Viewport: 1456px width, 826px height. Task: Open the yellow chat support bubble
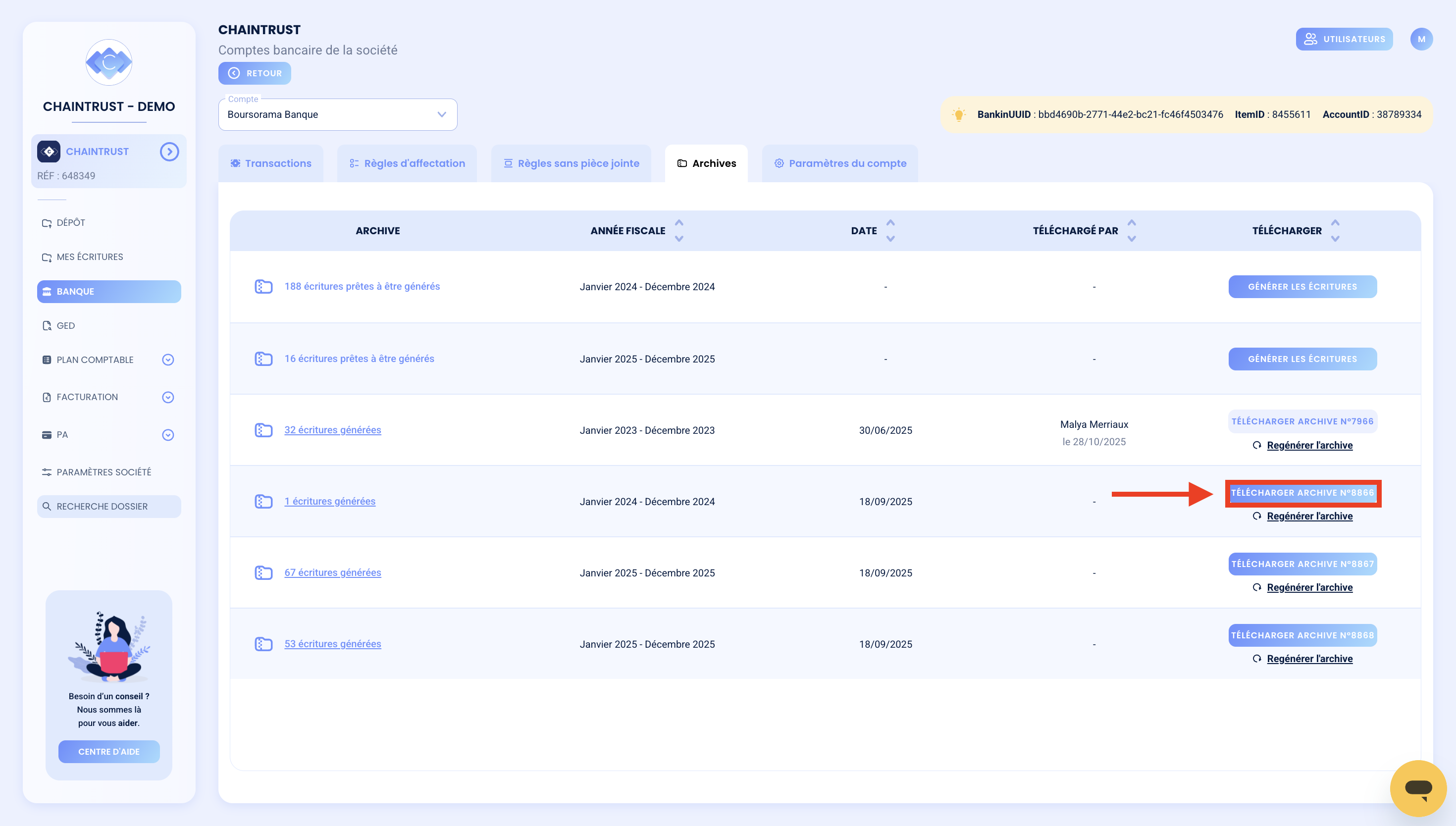click(x=1418, y=788)
